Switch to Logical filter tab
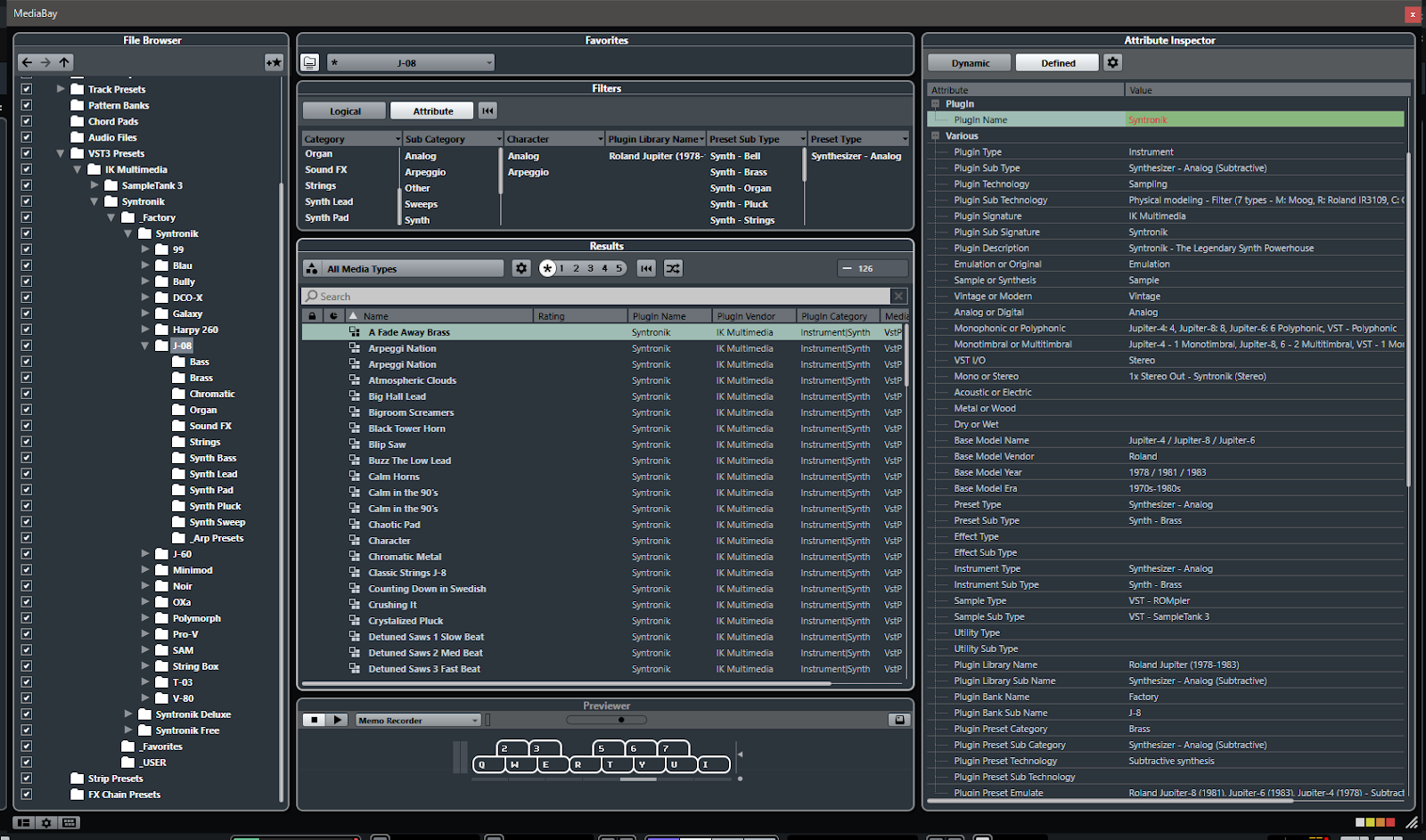 [x=345, y=110]
